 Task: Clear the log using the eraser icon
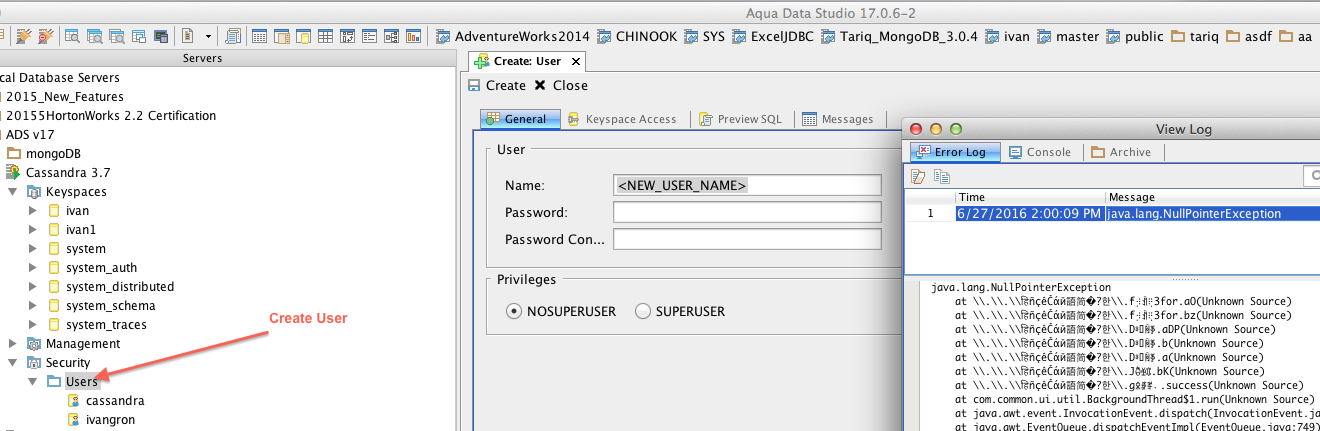coord(919,176)
